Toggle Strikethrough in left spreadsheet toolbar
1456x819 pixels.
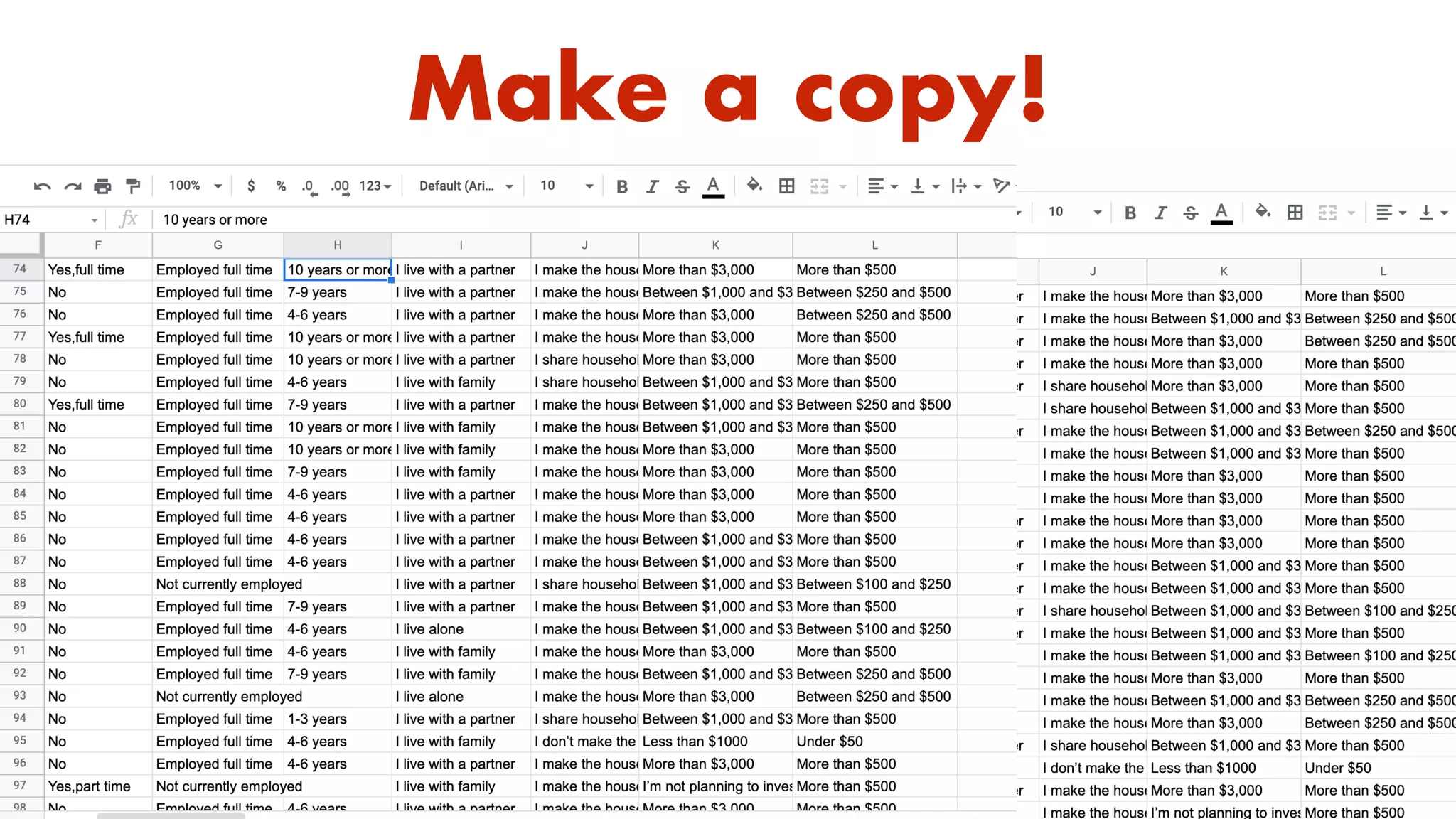682,186
